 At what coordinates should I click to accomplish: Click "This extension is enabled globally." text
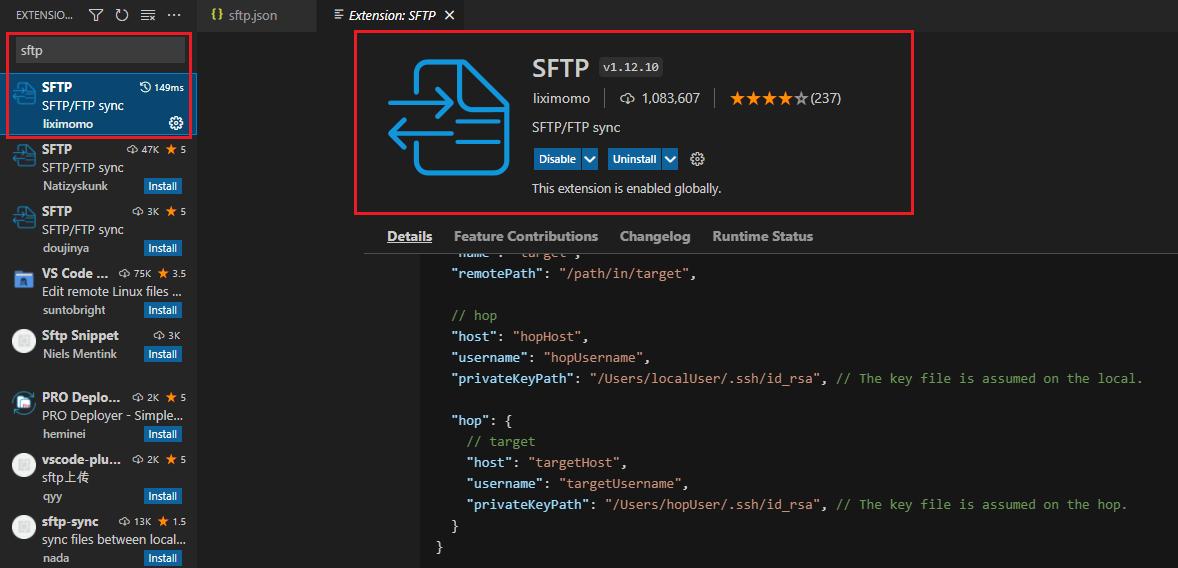[627, 189]
